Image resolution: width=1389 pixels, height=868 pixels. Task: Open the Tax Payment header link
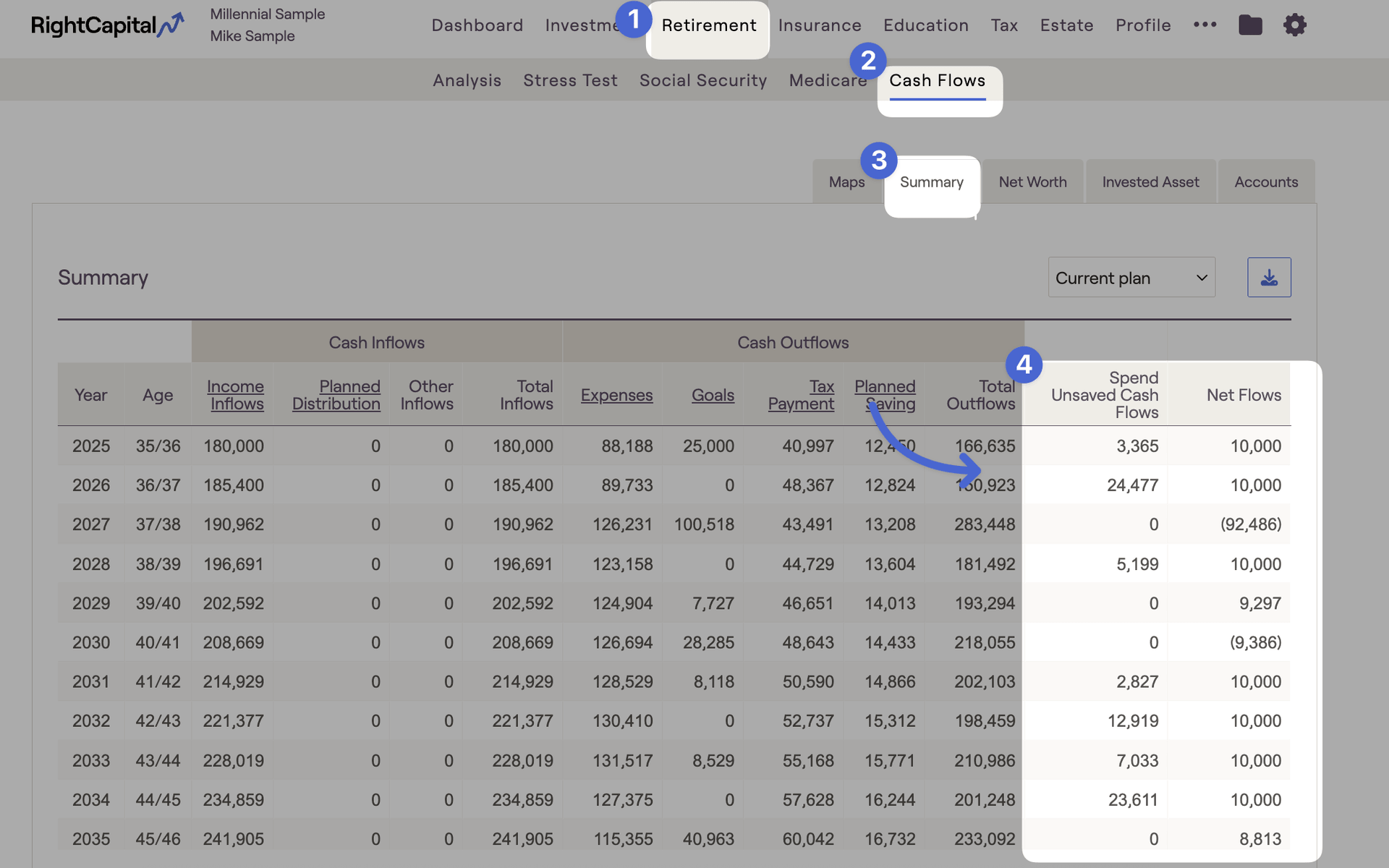pyautogui.click(x=802, y=395)
